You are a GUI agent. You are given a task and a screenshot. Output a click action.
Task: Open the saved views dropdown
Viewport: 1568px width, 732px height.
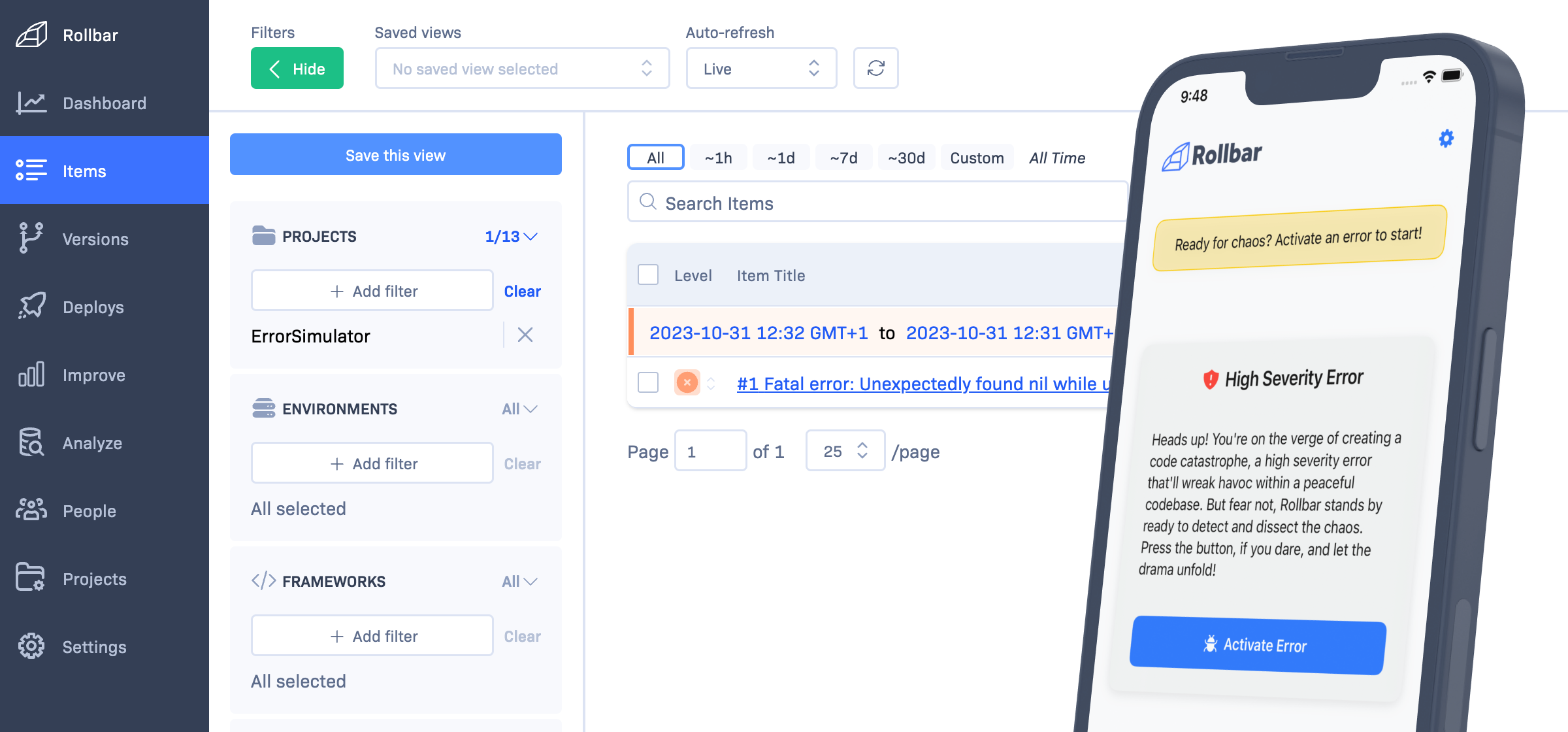coord(521,68)
